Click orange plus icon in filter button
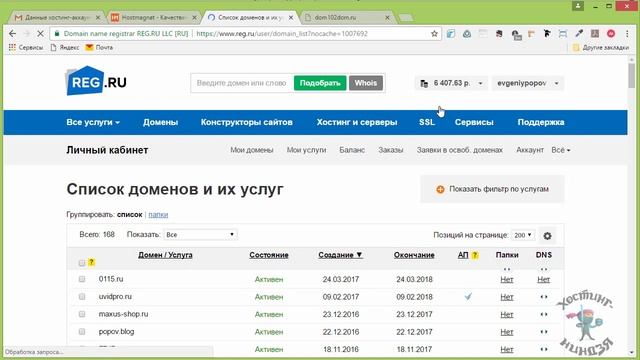Viewport: 640px width, 360px height. pos(440,189)
